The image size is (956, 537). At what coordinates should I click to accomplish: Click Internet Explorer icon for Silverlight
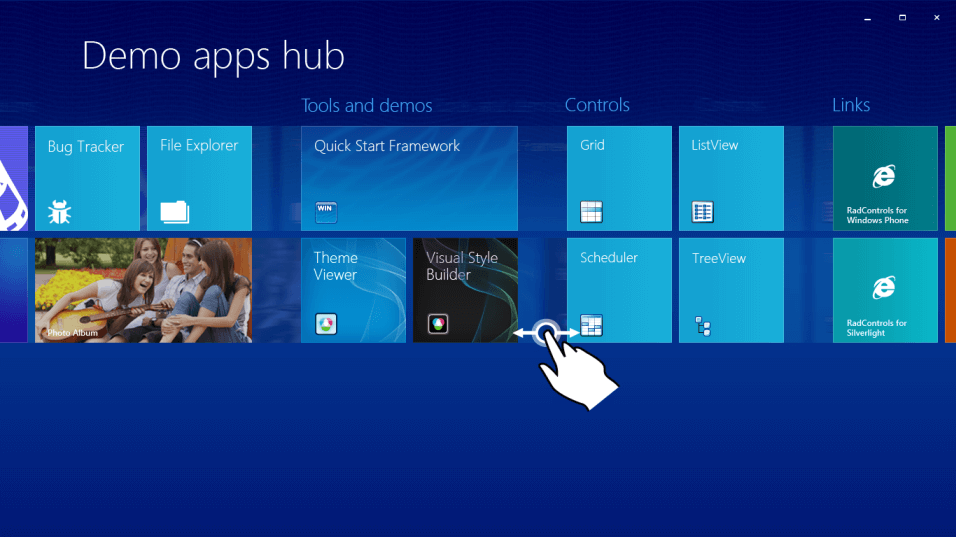884,288
